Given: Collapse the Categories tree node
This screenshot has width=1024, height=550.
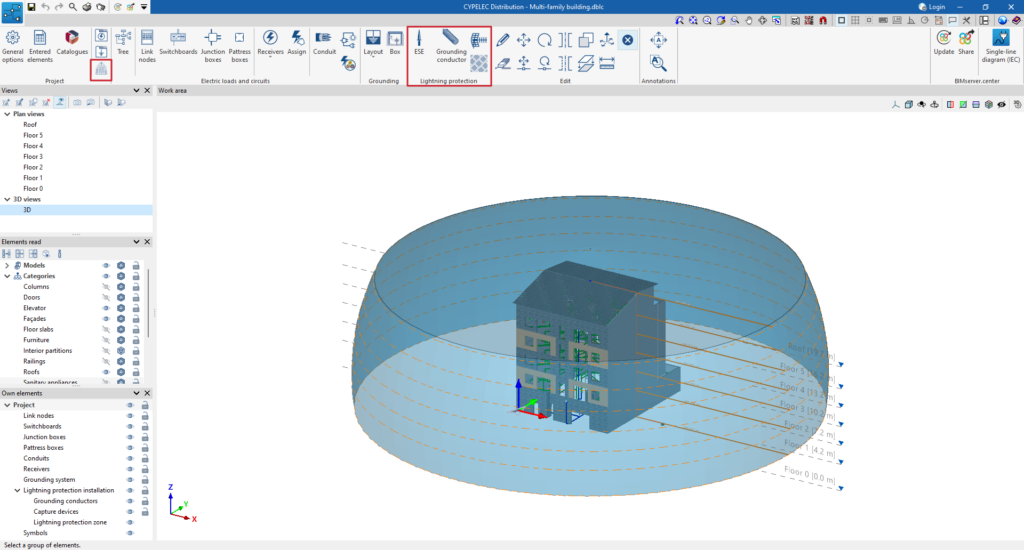Looking at the screenshot, I should click(7, 276).
